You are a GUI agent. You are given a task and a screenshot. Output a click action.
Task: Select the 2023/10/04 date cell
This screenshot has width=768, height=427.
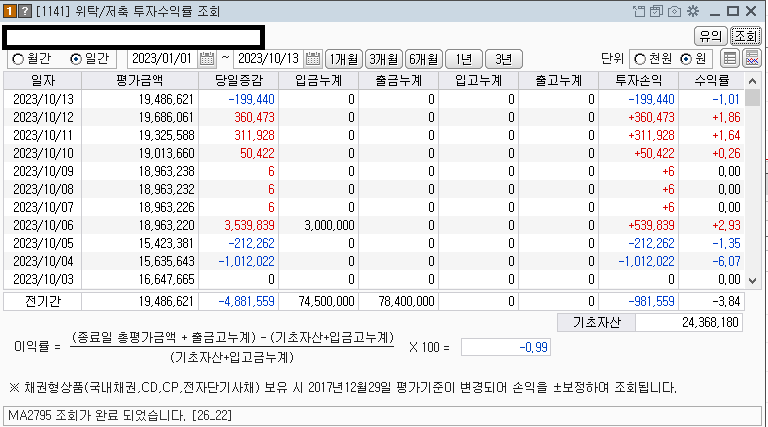[43, 261]
